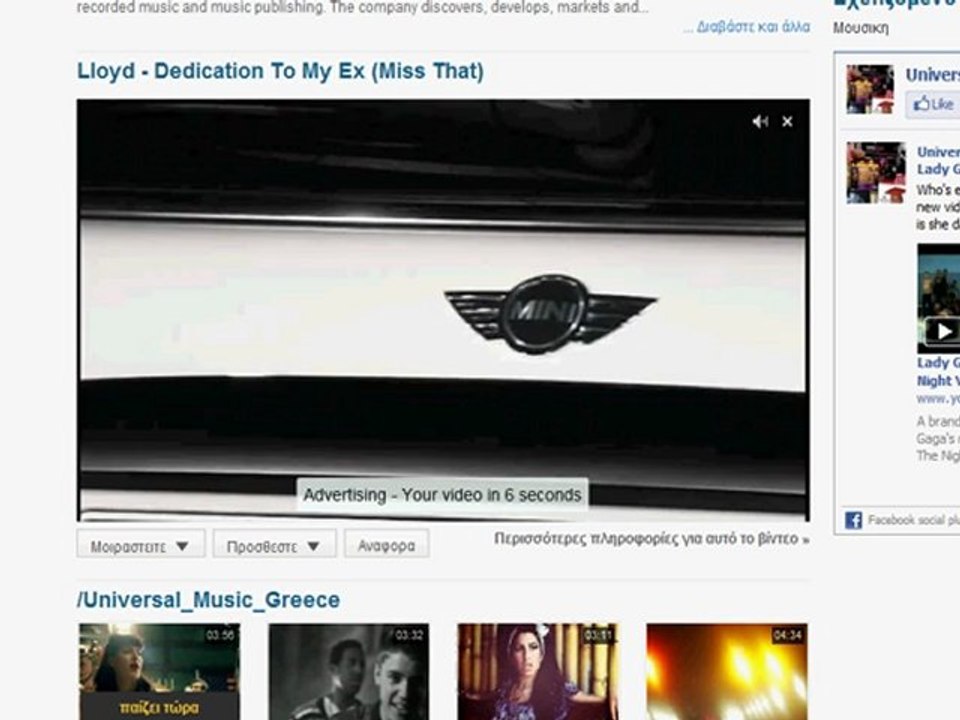Image resolution: width=960 pixels, height=720 pixels.
Task: Open the Universal page name link in the Like box
Action: [933, 75]
